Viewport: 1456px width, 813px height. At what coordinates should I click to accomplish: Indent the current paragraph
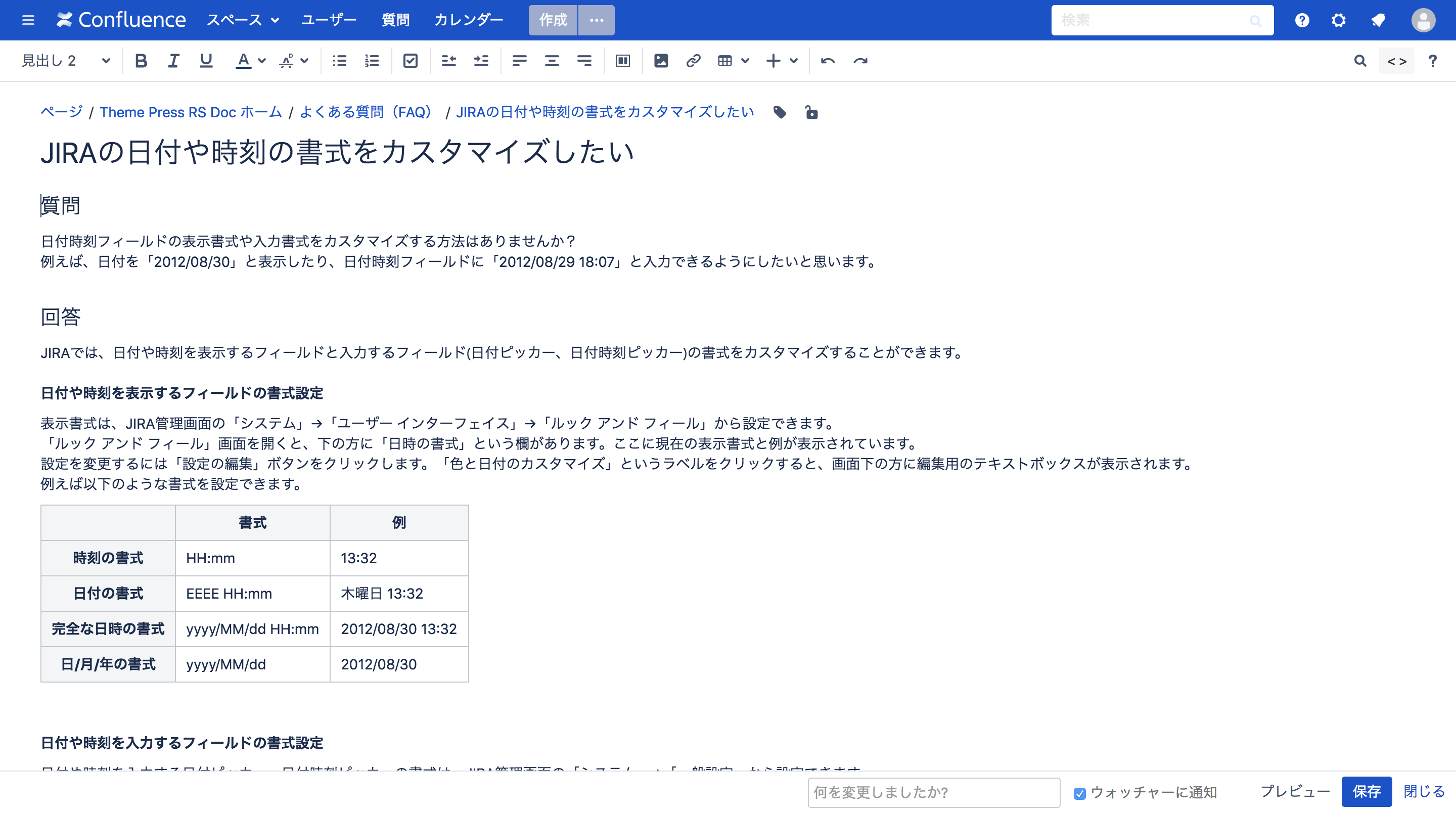click(x=481, y=61)
